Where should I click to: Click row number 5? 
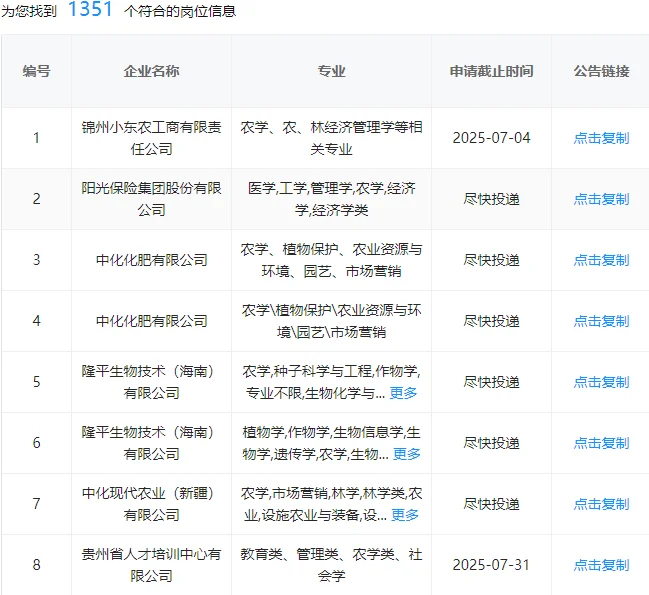(36, 382)
